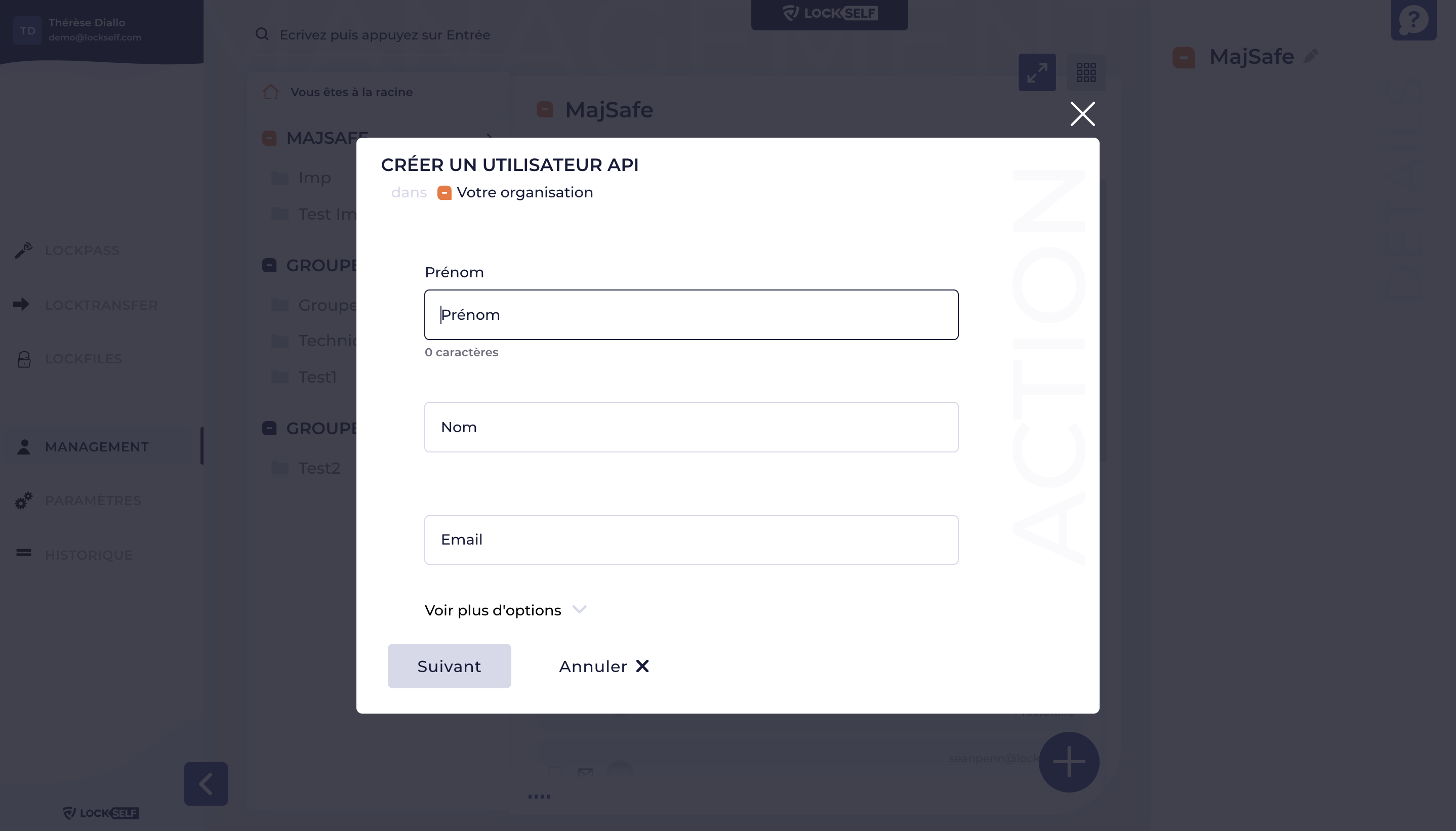This screenshot has width=1456, height=831.
Task: Focus the Email input field
Action: [691, 539]
